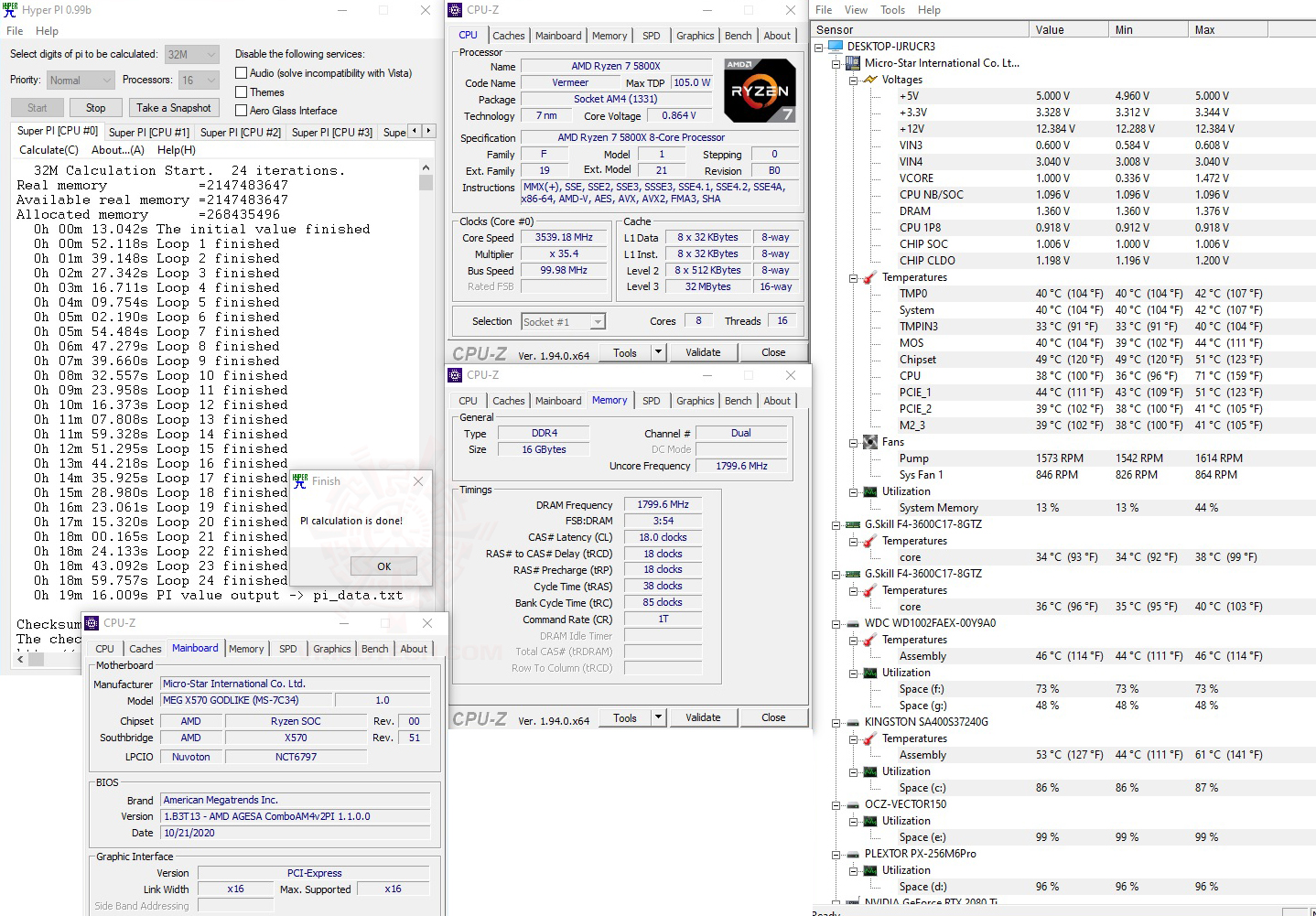The height and width of the screenshot is (916, 1316).
Task: Click the Fans category icon in HWMonitor
Action: point(870,442)
